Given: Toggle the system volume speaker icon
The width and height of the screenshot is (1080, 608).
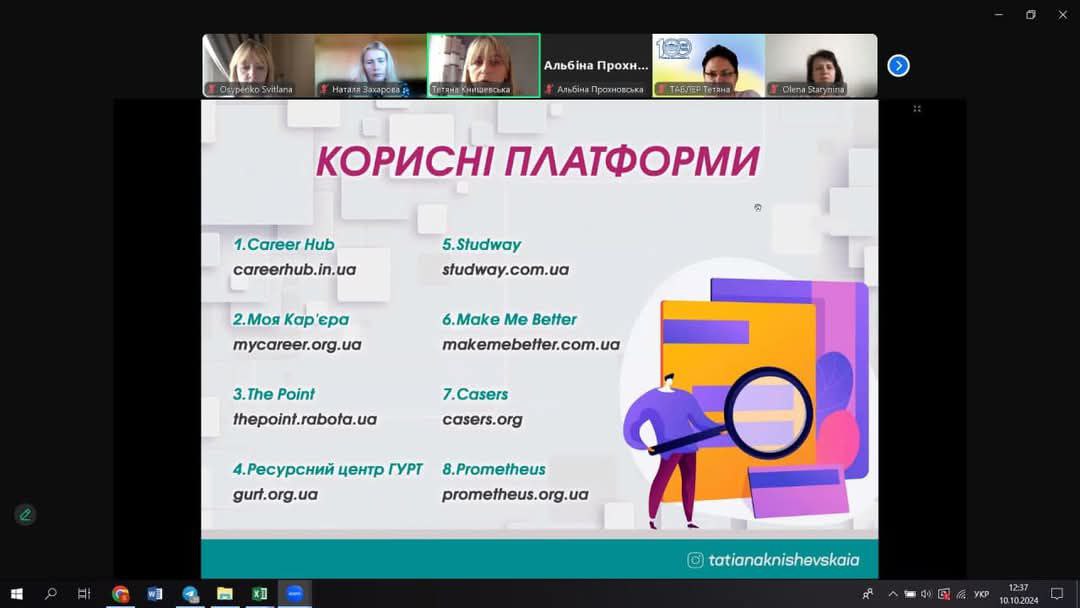Looking at the screenshot, I should (926, 594).
